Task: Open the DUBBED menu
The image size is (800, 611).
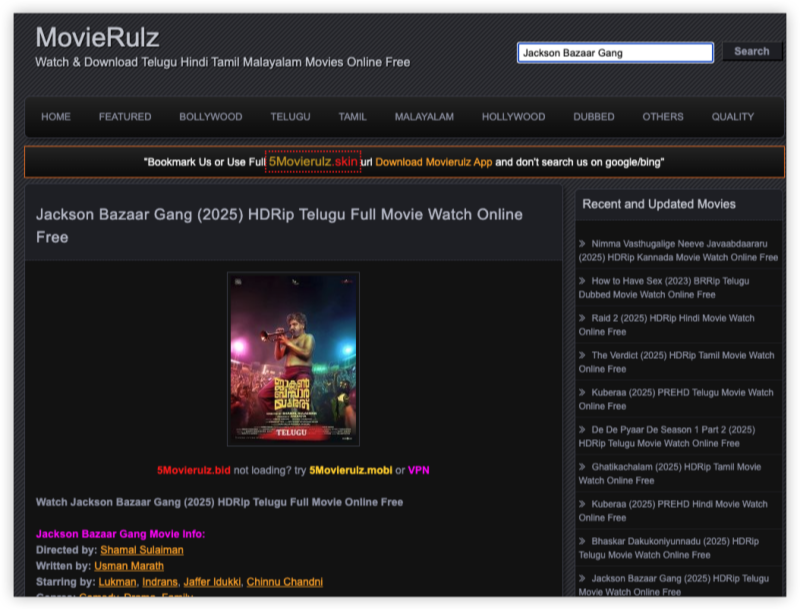Action: pos(594,117)
